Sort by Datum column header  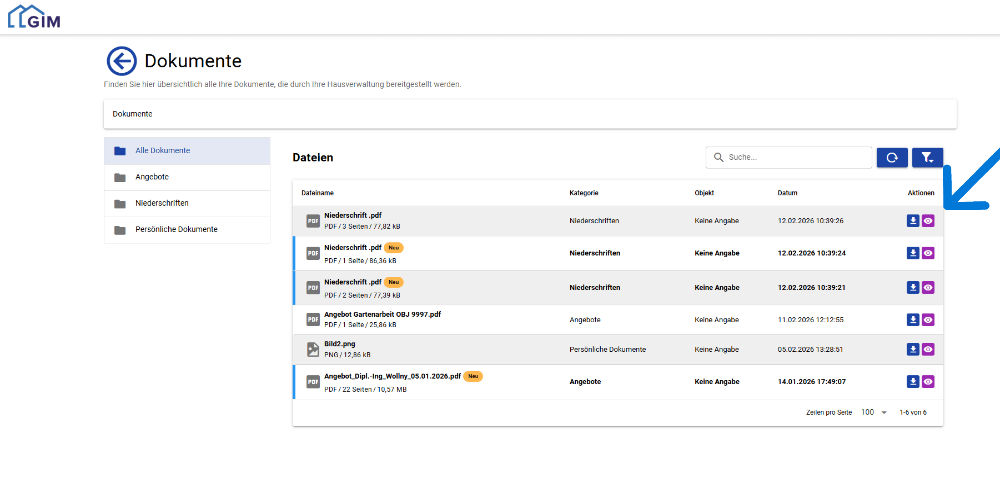(x=787, y=192)
